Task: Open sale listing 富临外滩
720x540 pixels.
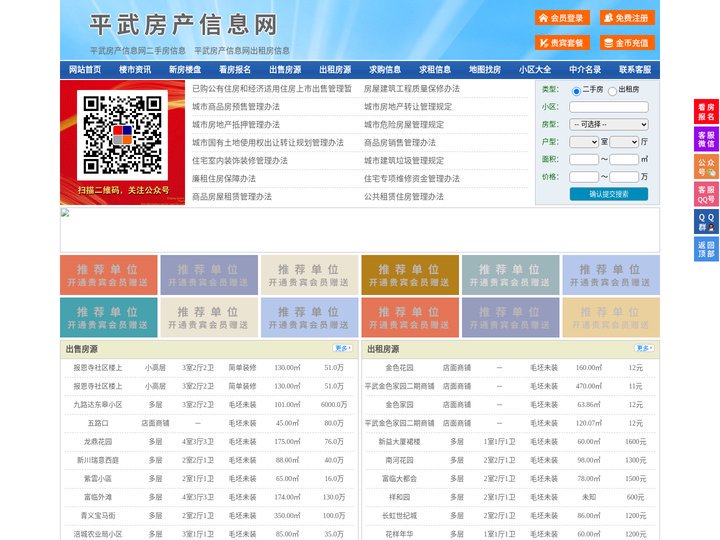Action: click(x=98, y=497)
